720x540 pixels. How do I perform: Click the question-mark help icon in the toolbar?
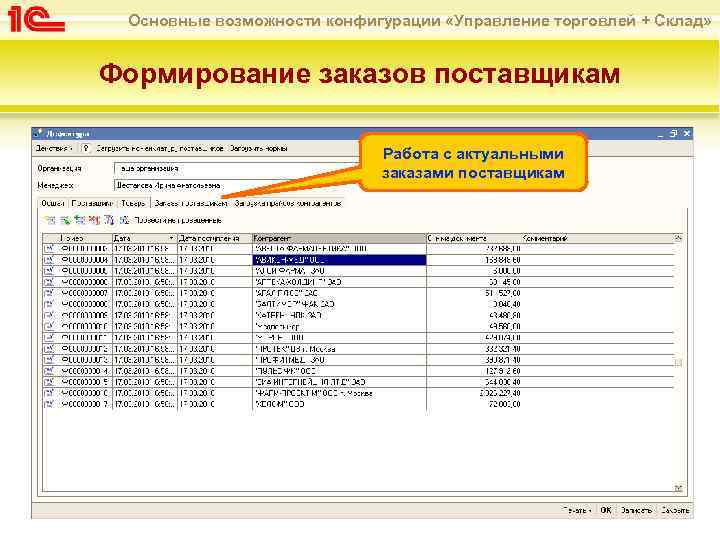pyautogui.click(x=85, y=148)
